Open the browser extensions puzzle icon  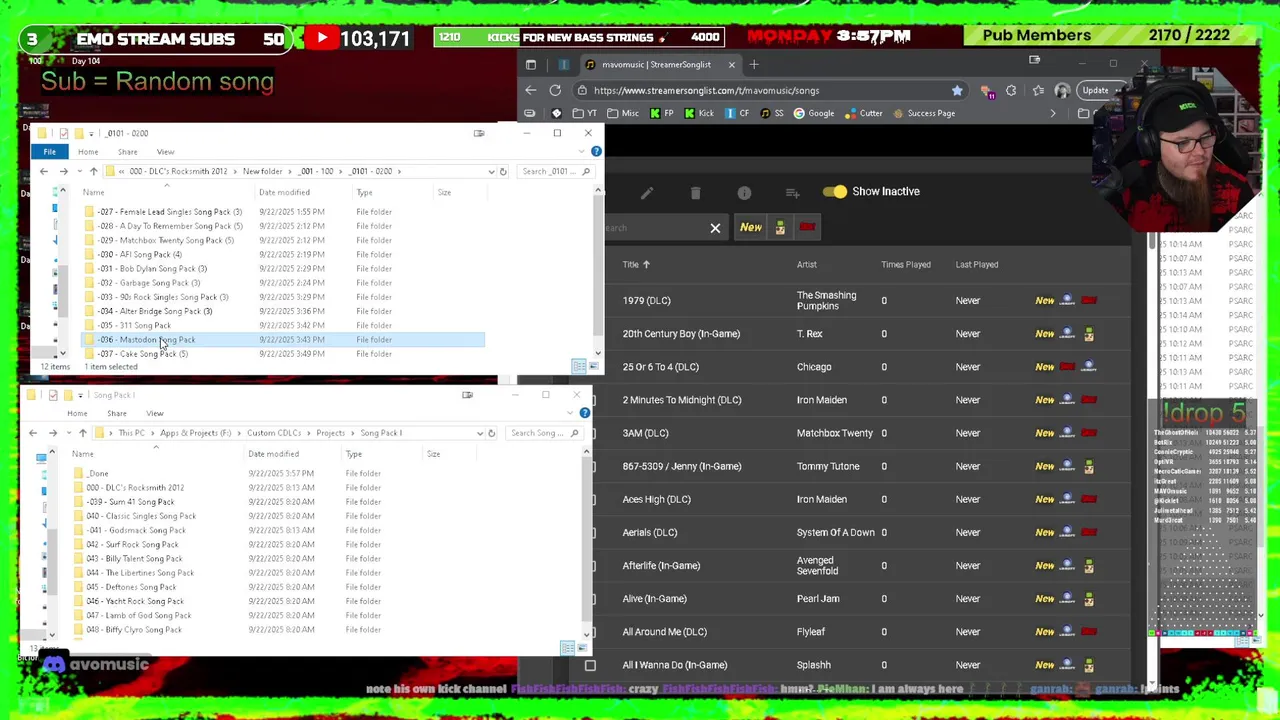[1011, 90]
